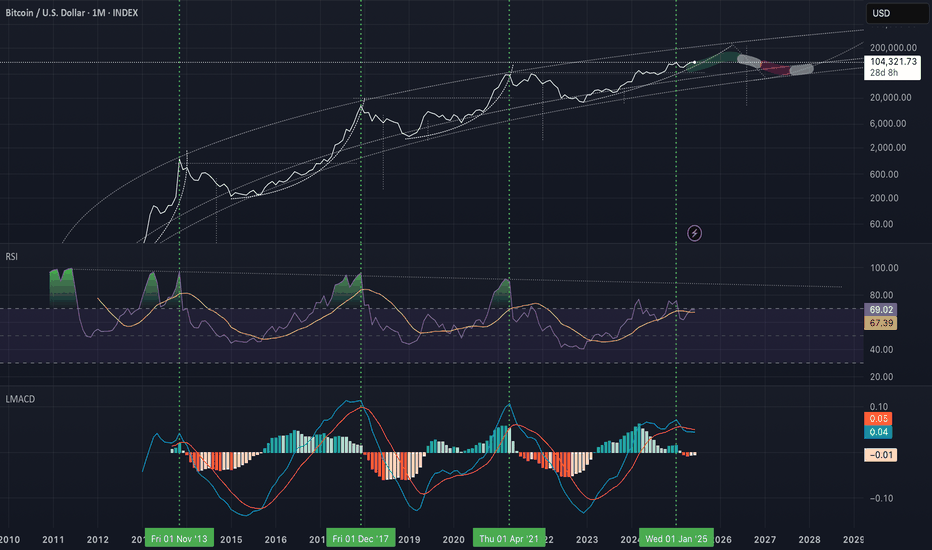The height and width of the screenshot is (550, 932).
Task: Click the teal LMACD value 0.04 label
Action: 879,432
